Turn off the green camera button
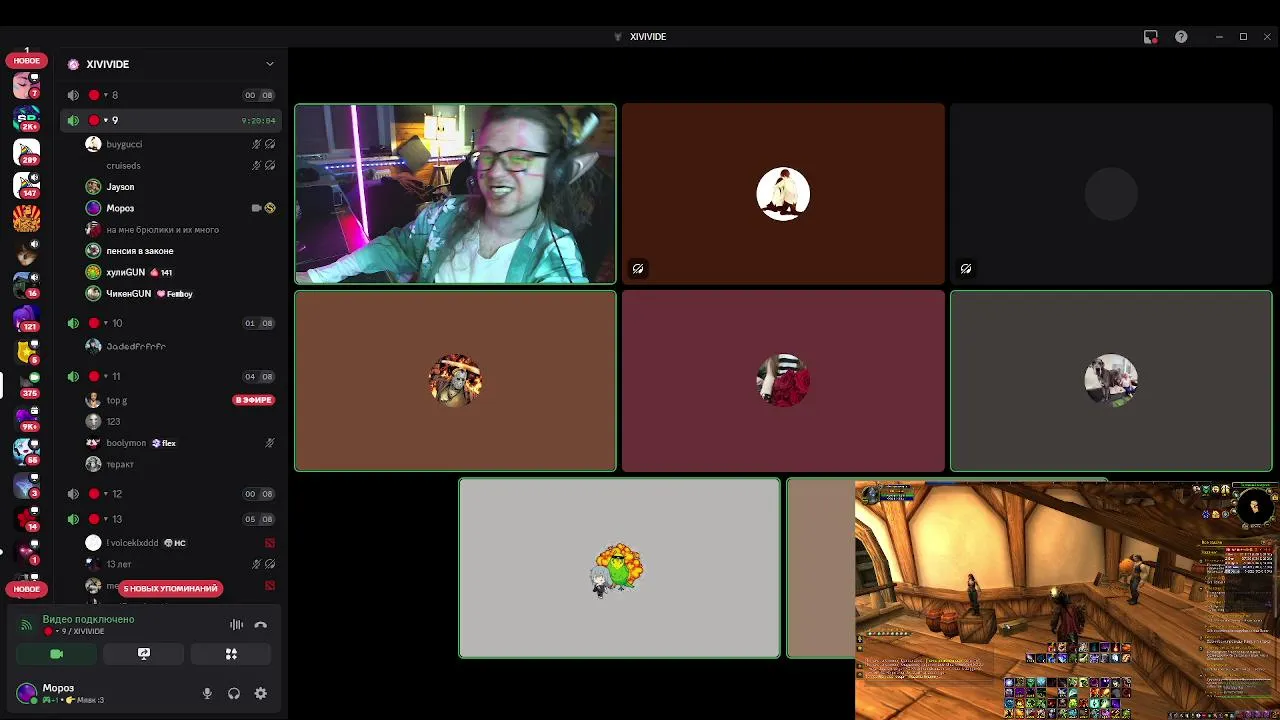Viewport: 1280px width, 720px height. coord(56,654)
